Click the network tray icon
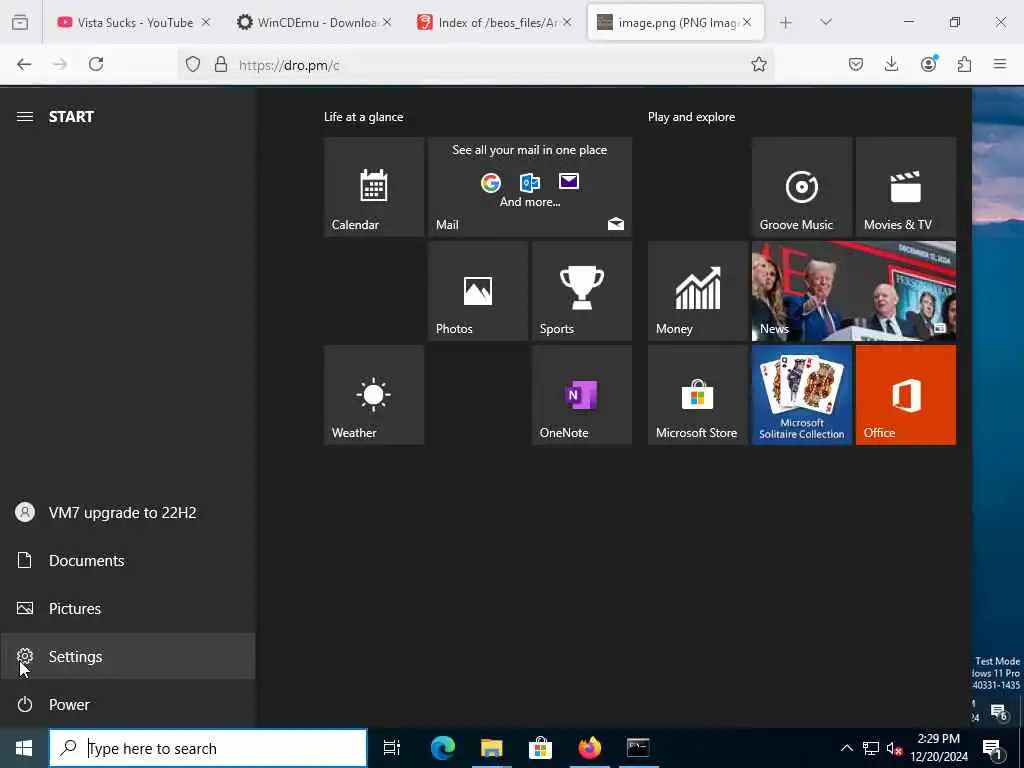This screenshot has height=768, width=1024. point(871,748)
